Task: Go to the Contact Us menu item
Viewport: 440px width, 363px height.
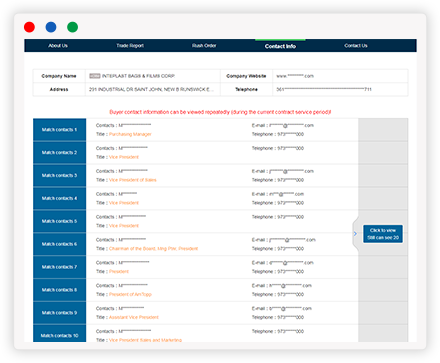Action: coord(356,46)
